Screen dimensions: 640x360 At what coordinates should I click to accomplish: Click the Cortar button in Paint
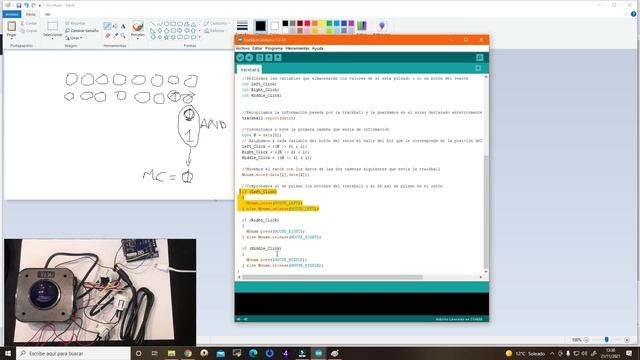click(28, 24)
